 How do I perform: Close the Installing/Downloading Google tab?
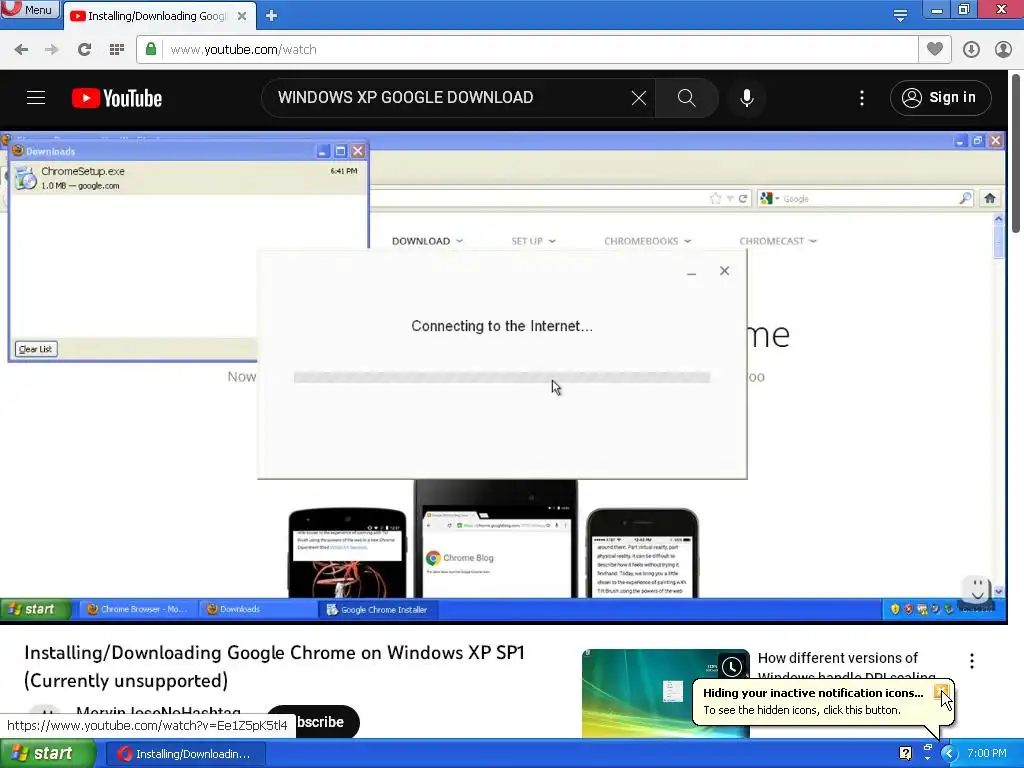[x=242, y=16]
